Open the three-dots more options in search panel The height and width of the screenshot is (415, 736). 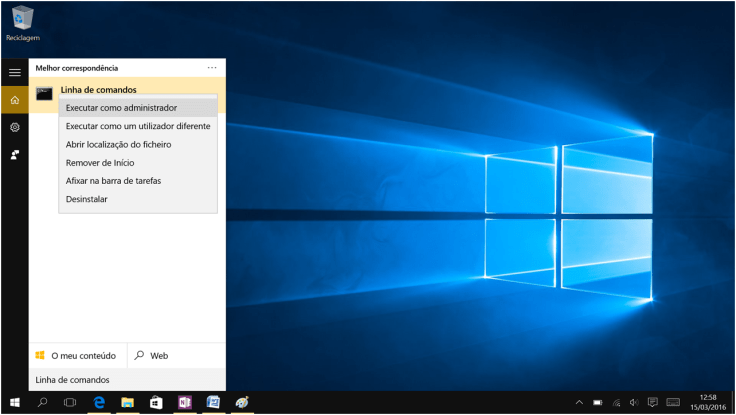212,68
